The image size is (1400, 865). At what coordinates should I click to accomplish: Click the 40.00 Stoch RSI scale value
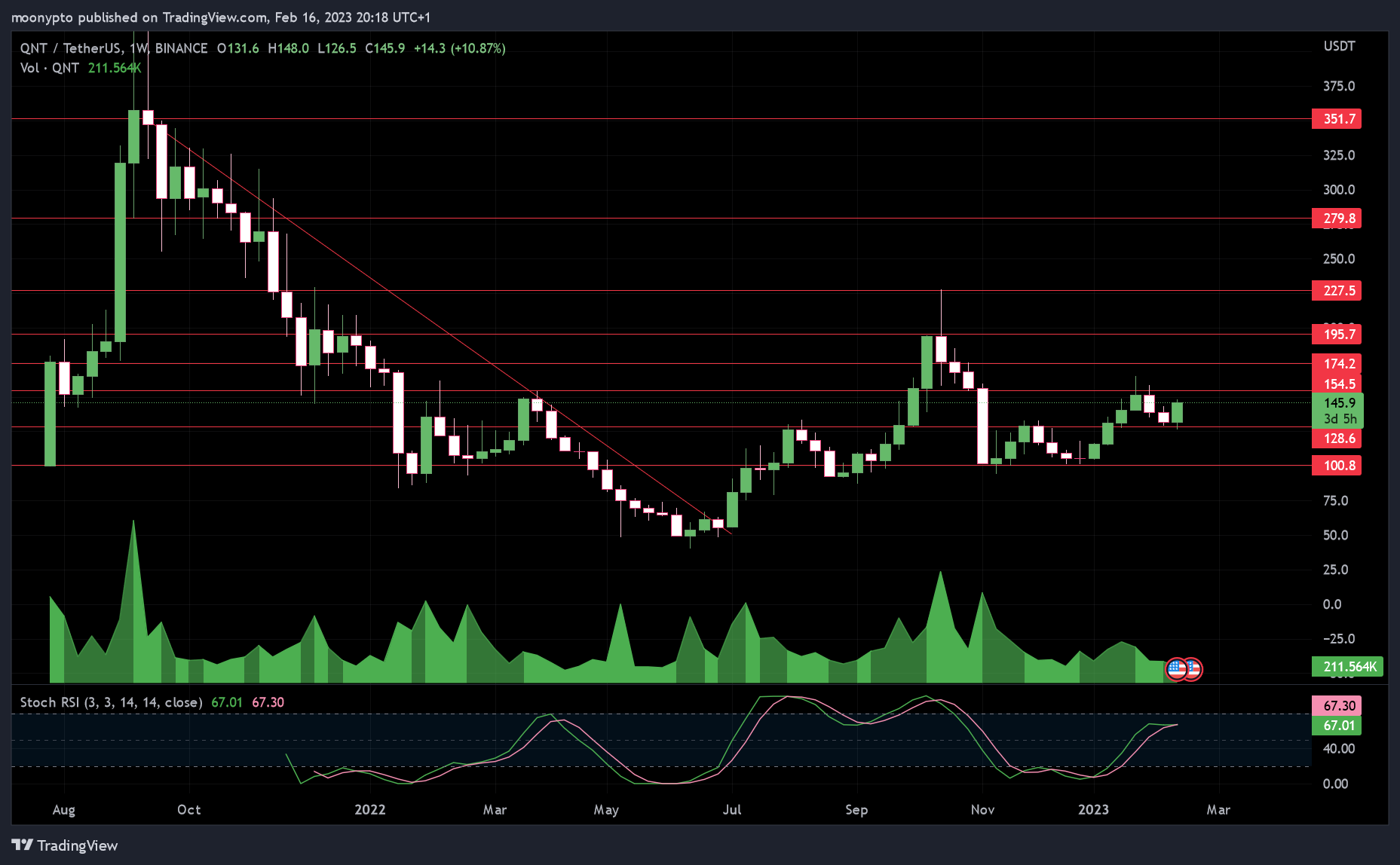[1339, 749]
